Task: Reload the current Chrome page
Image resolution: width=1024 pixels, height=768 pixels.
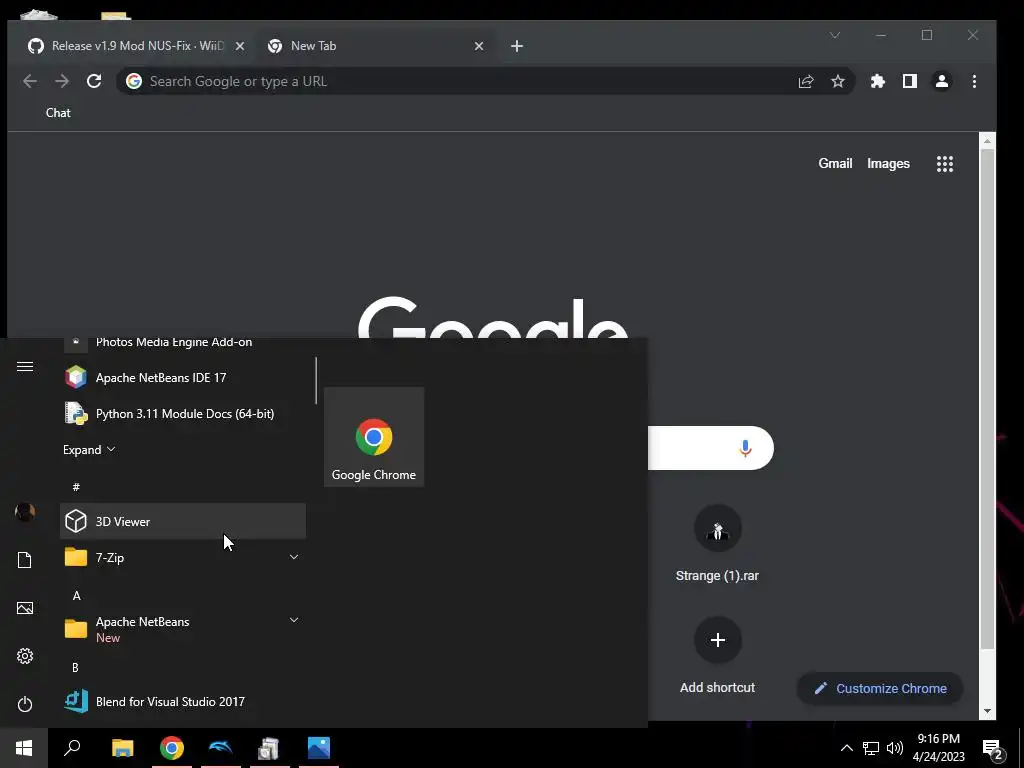Action: pyautogui.click(x=94, y=81)
